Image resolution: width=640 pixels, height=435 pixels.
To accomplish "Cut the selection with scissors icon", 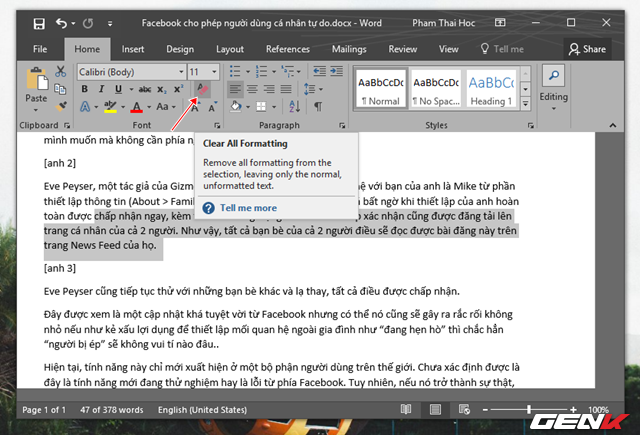I will tap(60, 71).
